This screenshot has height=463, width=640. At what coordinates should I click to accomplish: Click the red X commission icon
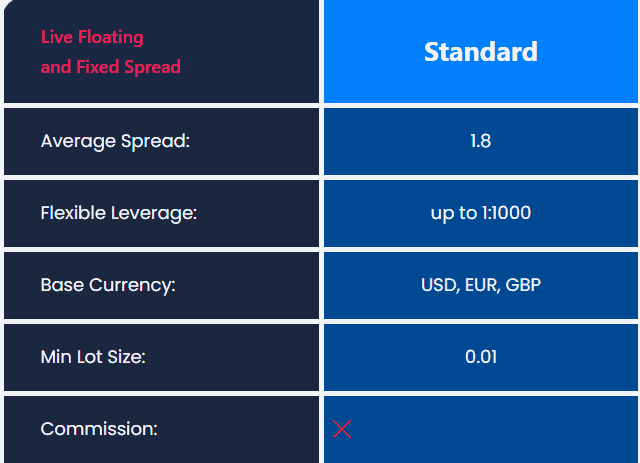[x=342, y=429]
